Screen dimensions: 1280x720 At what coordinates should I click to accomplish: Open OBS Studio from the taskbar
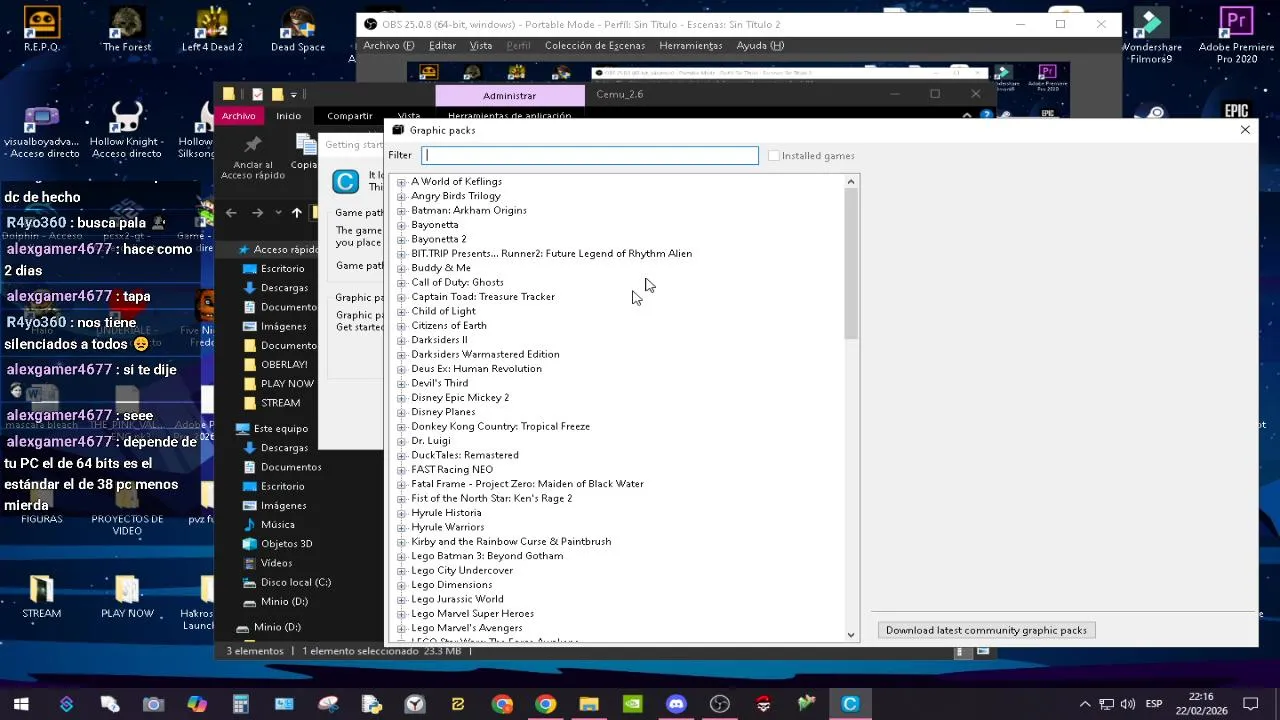[719, 704]
